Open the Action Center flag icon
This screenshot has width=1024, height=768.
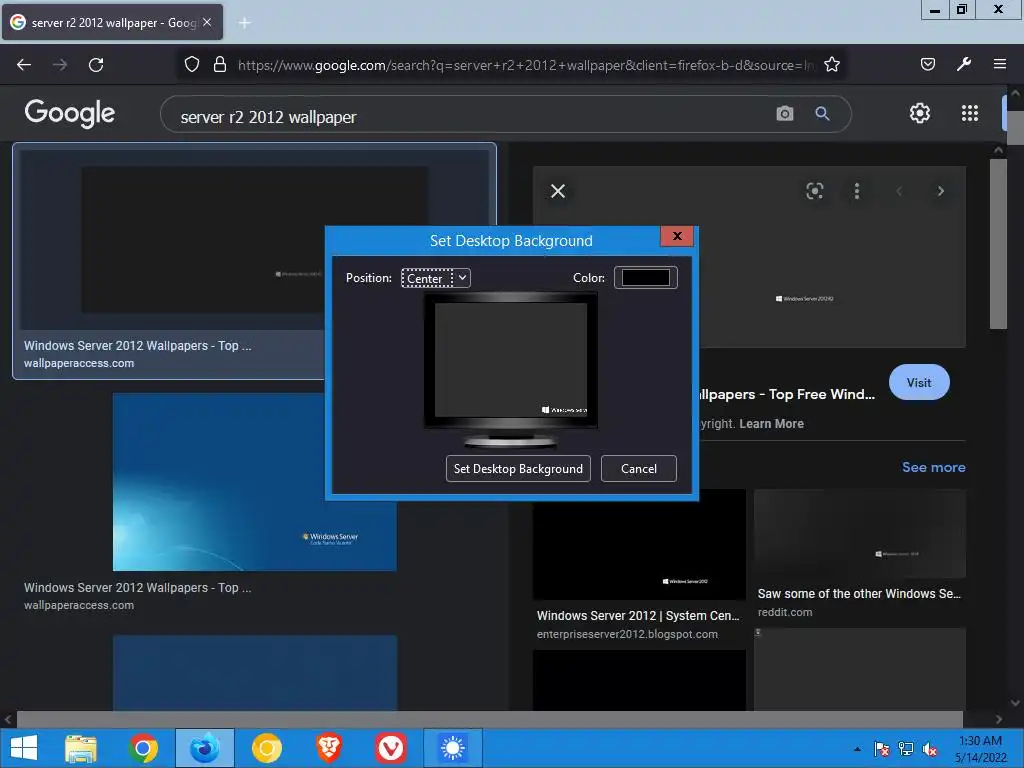(881, 749)
